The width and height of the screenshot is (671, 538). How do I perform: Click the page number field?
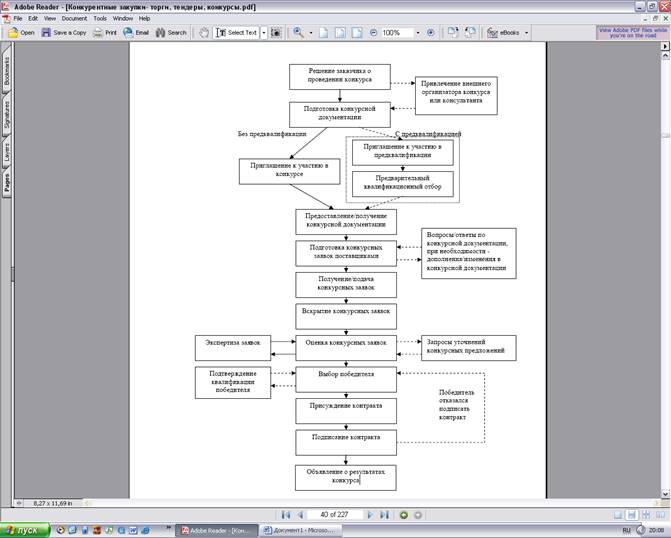(x=334, y=514)
